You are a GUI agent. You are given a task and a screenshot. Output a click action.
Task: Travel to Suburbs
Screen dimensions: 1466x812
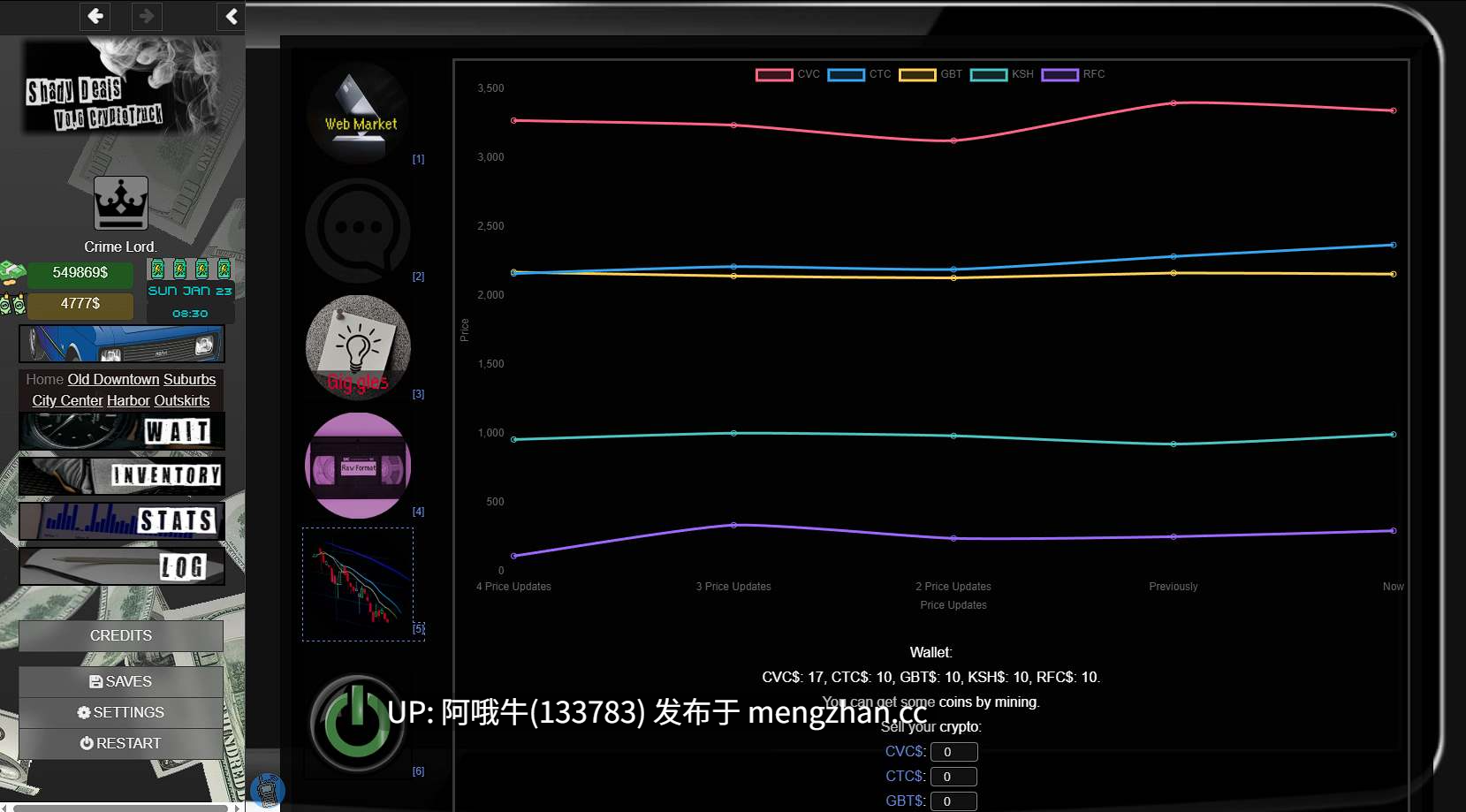(189, 379)
